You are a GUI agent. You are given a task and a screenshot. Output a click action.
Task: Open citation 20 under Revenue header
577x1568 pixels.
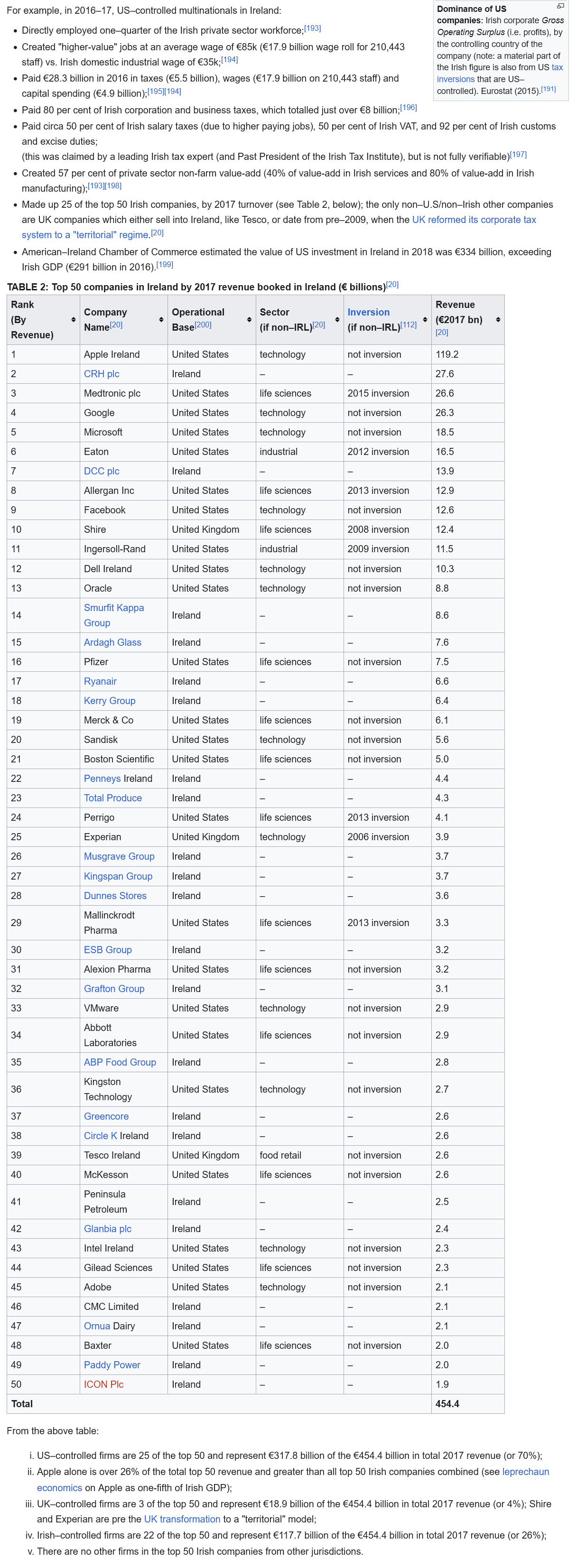[442, 333]
